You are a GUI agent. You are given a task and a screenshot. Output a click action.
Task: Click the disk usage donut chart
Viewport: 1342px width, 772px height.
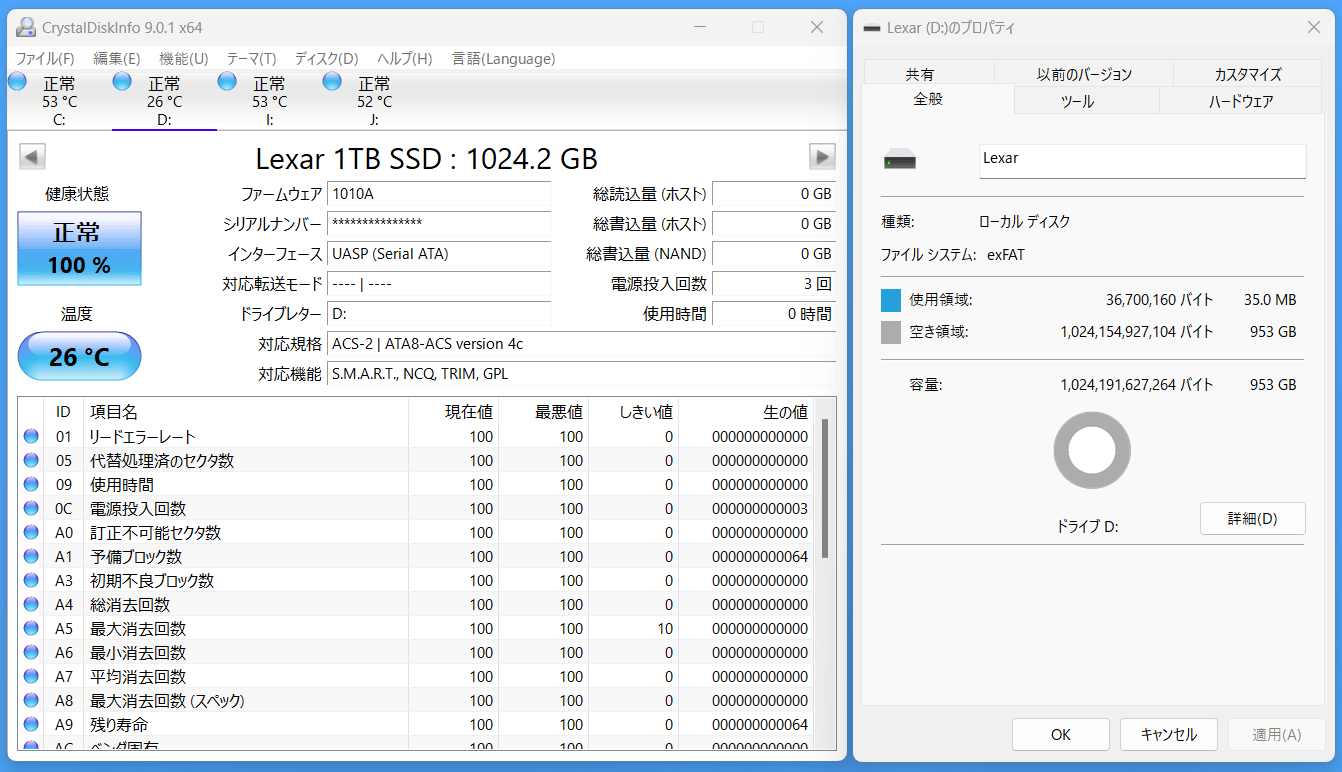point(1092,450)
